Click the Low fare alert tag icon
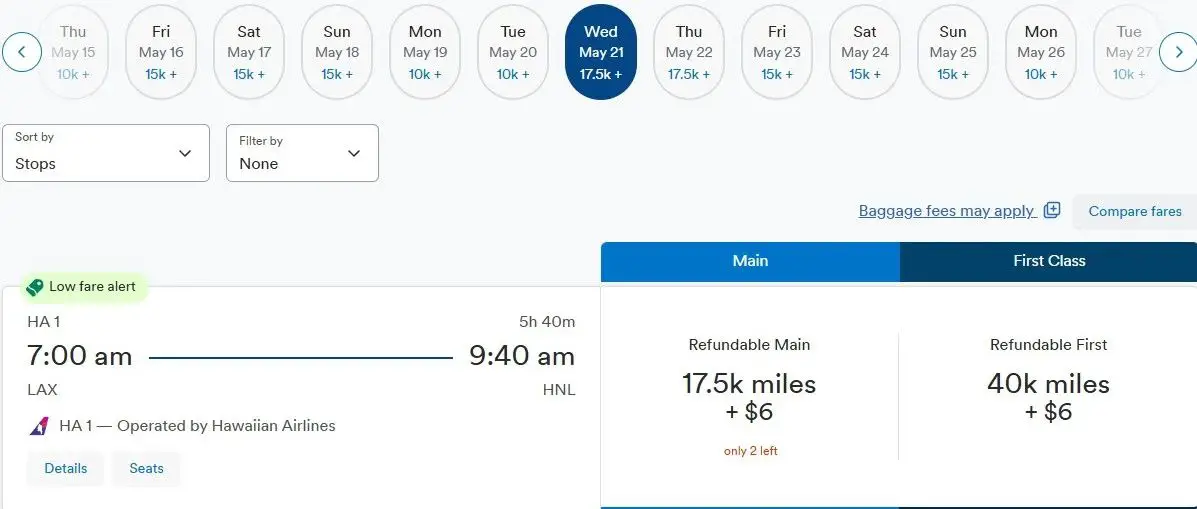Viewport: 1197px width, 509px height. [35, 287]
